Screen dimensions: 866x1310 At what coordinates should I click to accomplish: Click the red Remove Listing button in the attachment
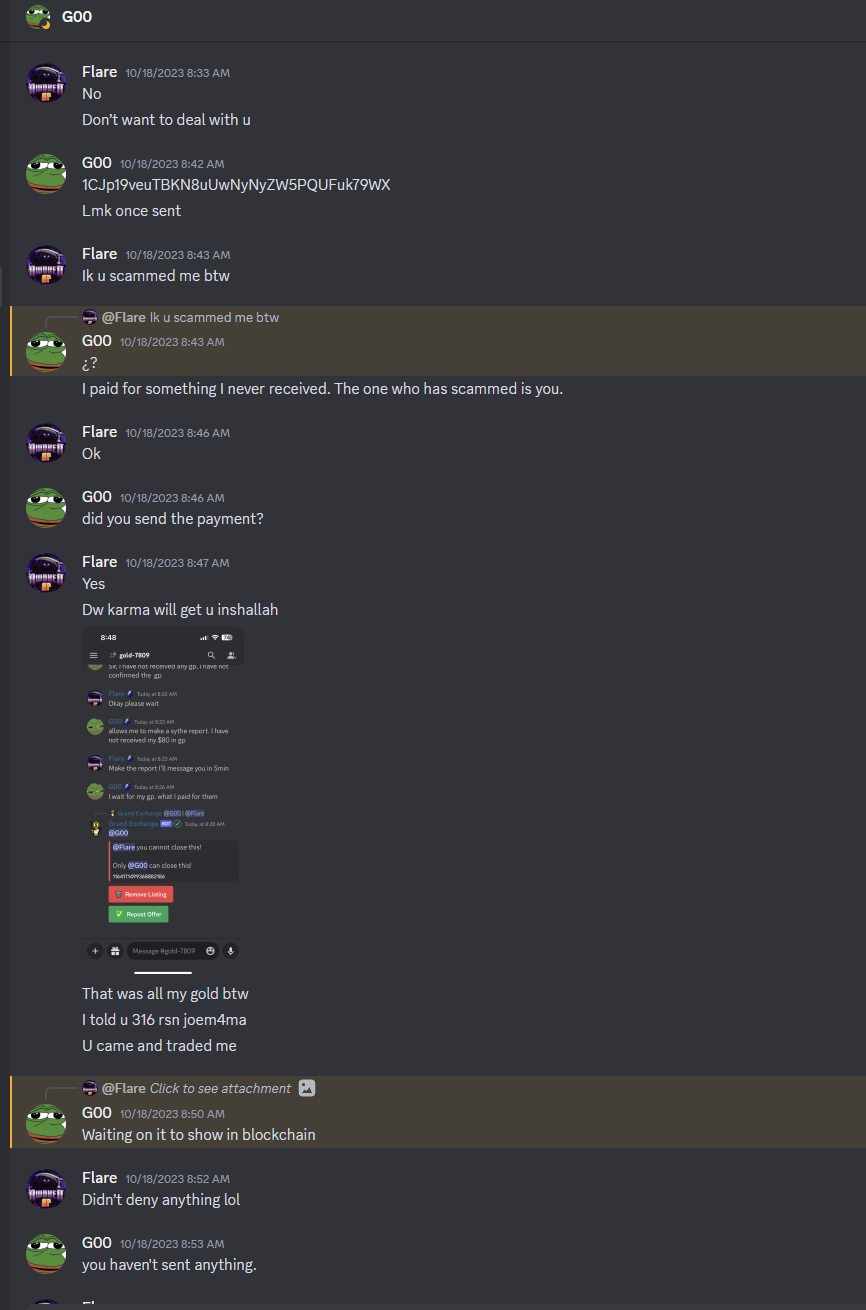tap(141, 894)
